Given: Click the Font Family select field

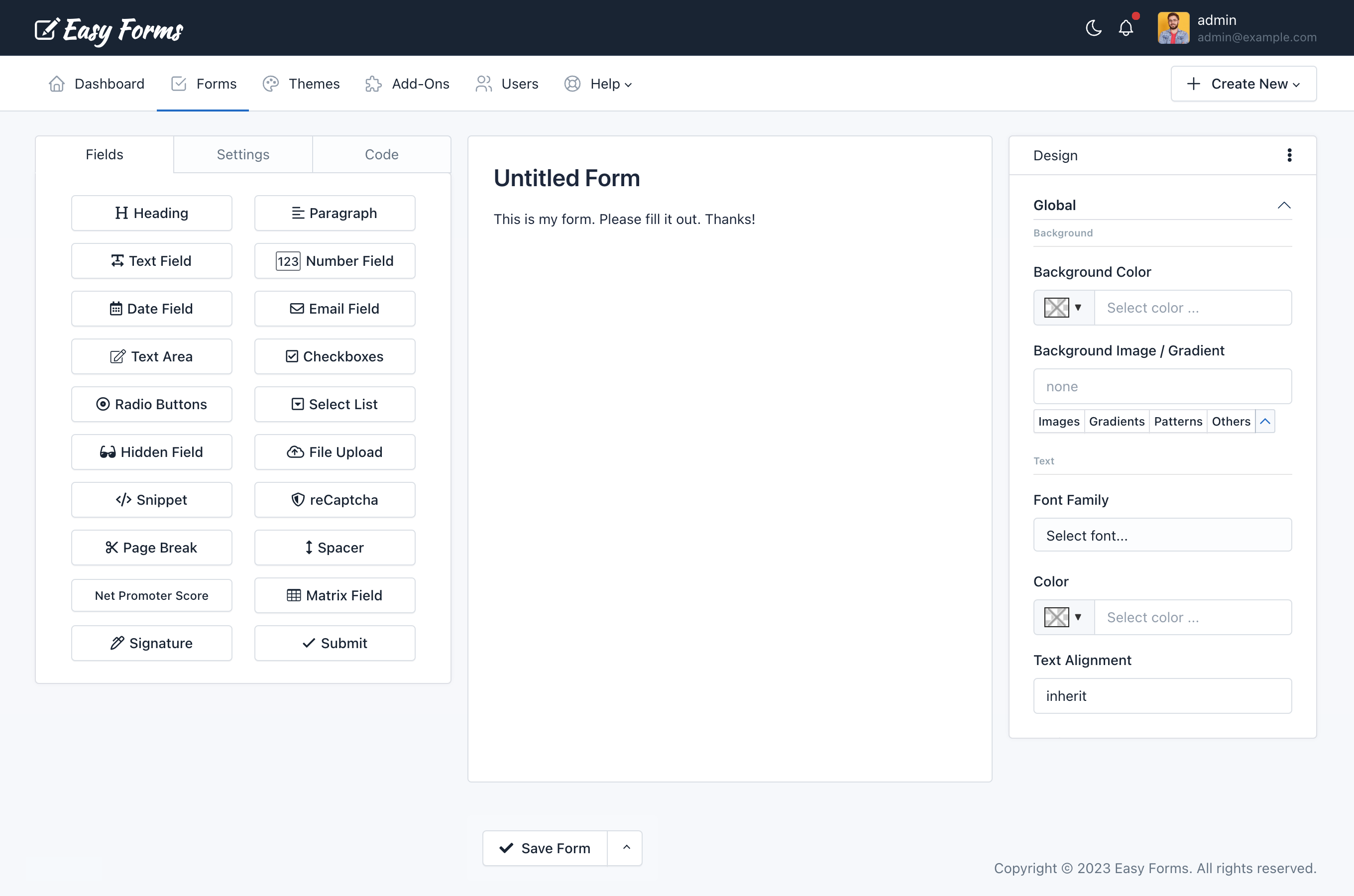Looking at the screenshot, I should [1162, 535].
